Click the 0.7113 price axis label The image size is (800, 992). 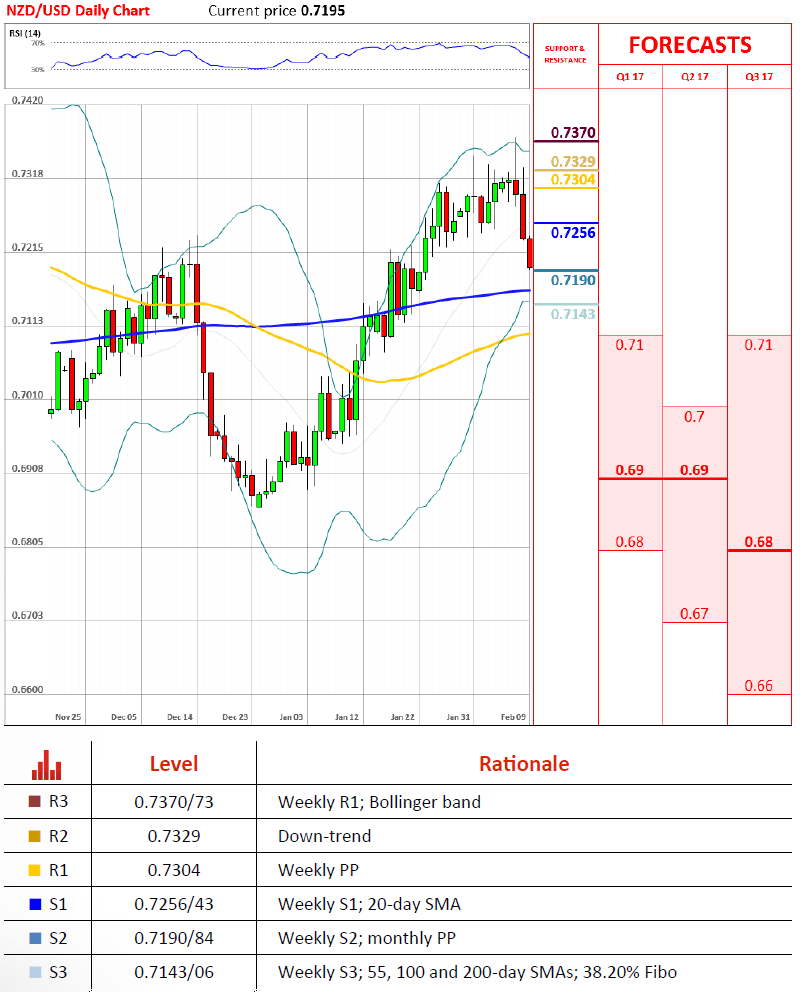[x=28, y=321]
